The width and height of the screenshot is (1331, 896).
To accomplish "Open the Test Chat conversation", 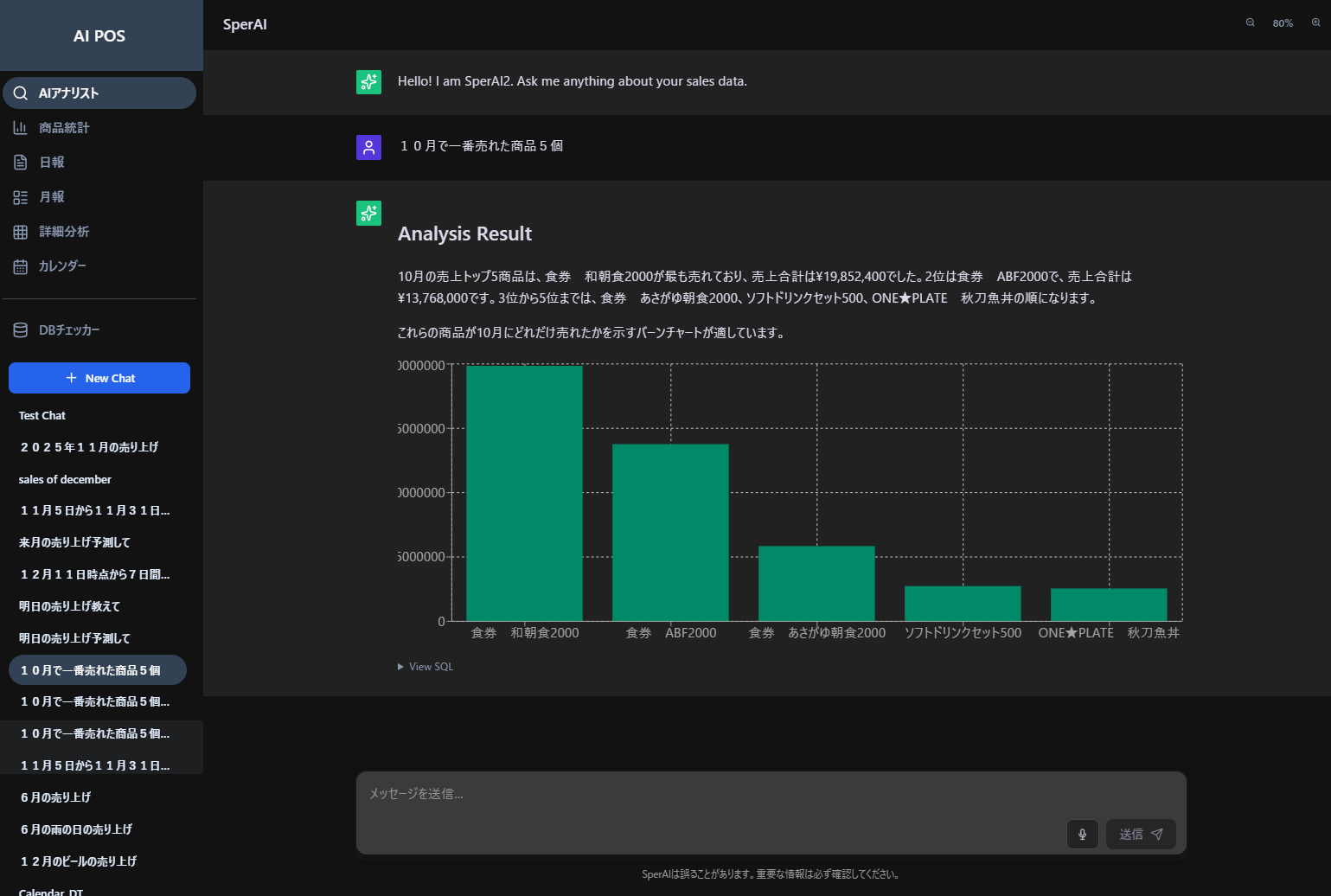I will (98, 416).
